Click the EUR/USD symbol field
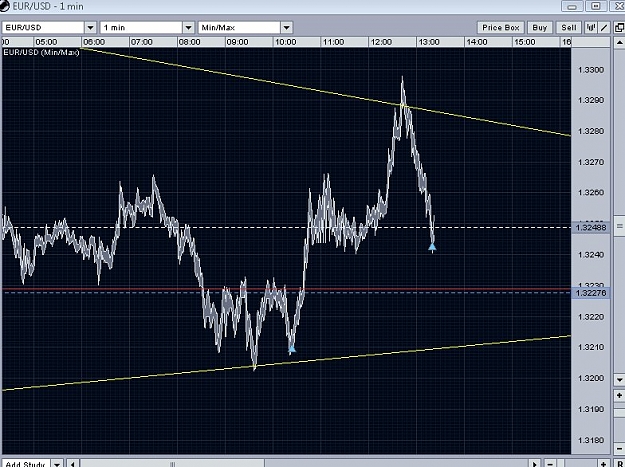 [43, 27]
